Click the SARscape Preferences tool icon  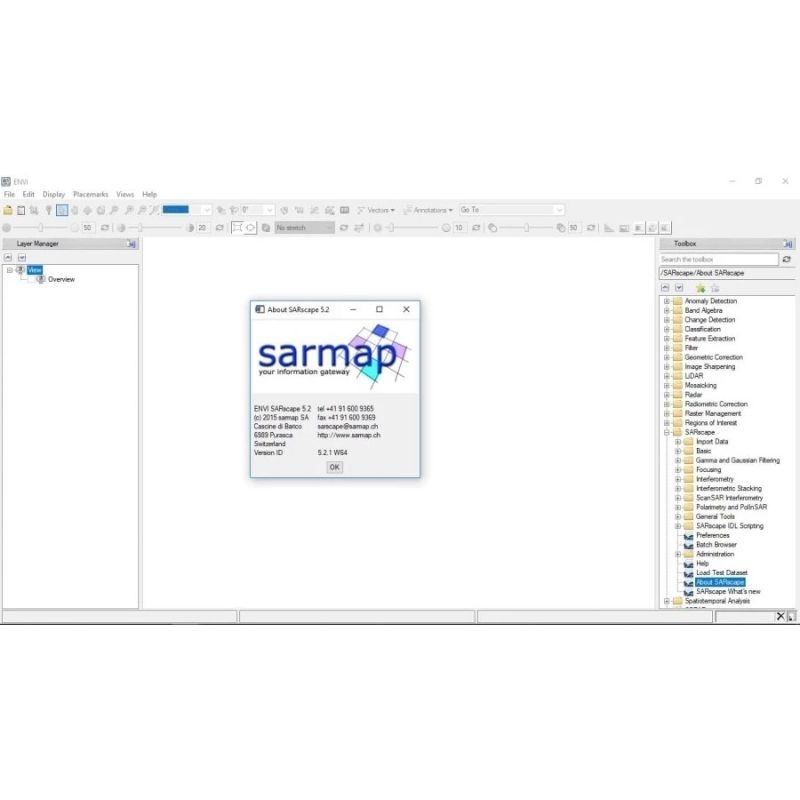[x=688, y=535]
